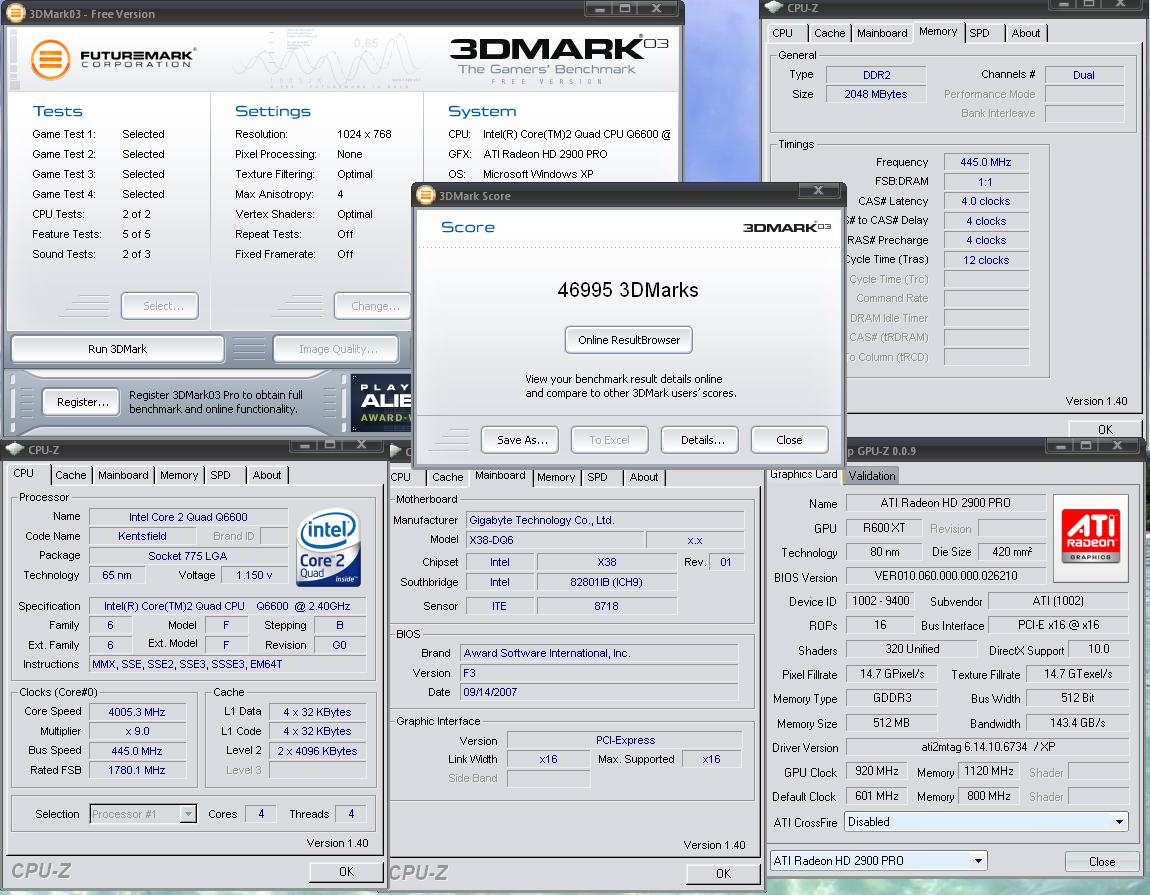This screenshot has width=1150, height=895.
Task: Click the Play Alien award banner thumbnail
Action: point(380,402)
